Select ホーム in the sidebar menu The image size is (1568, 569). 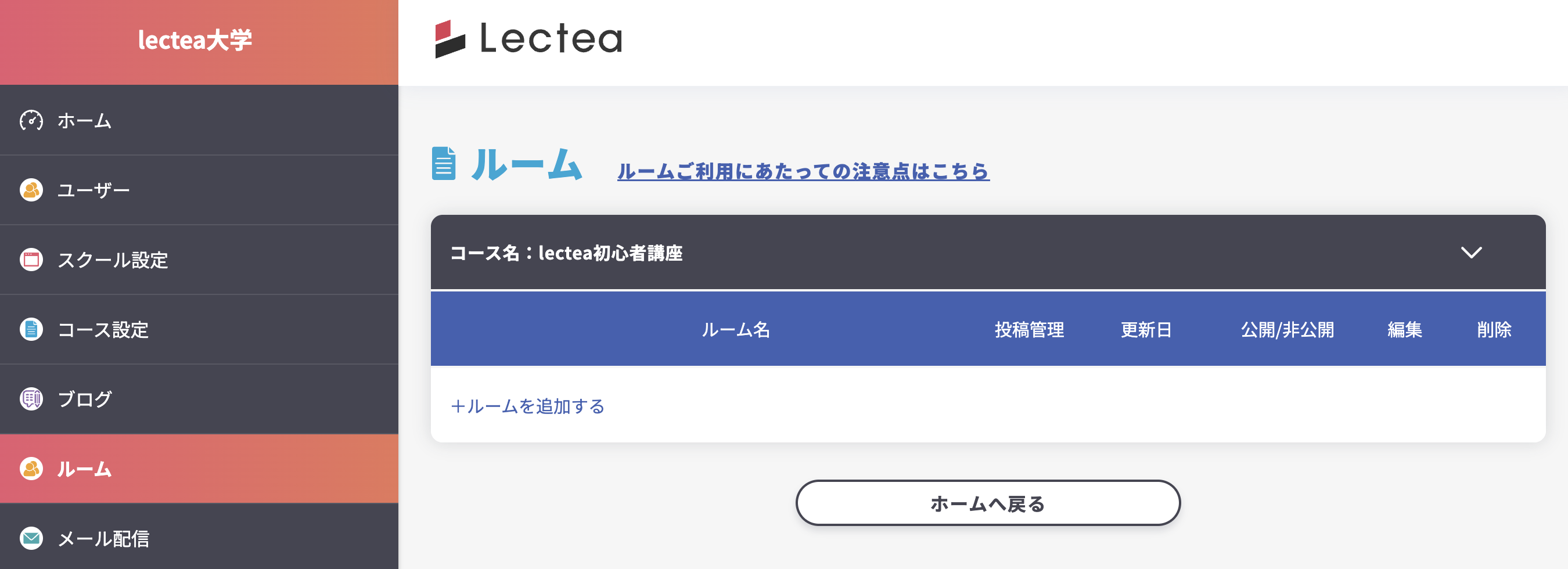point(84,121)
